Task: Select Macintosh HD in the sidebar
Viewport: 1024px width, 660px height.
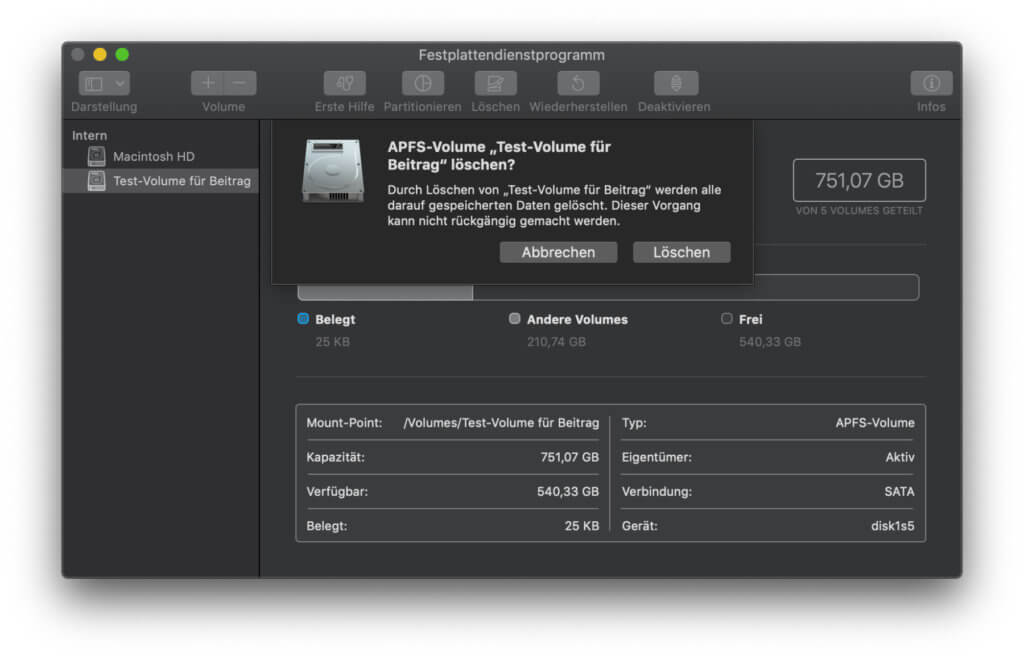Action: (x=153, y=157)
